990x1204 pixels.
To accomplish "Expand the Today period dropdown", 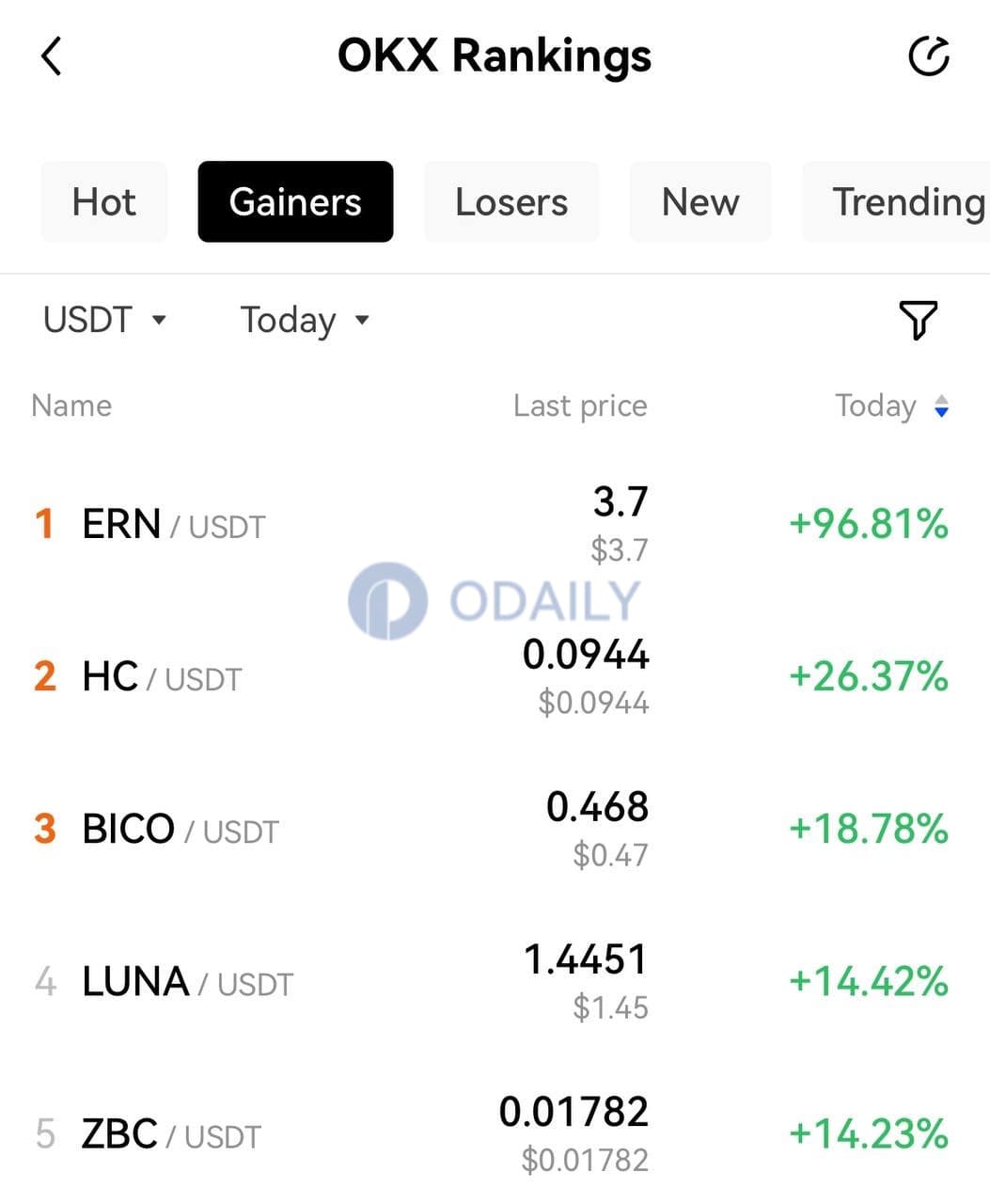I will [x=305, y=320].
